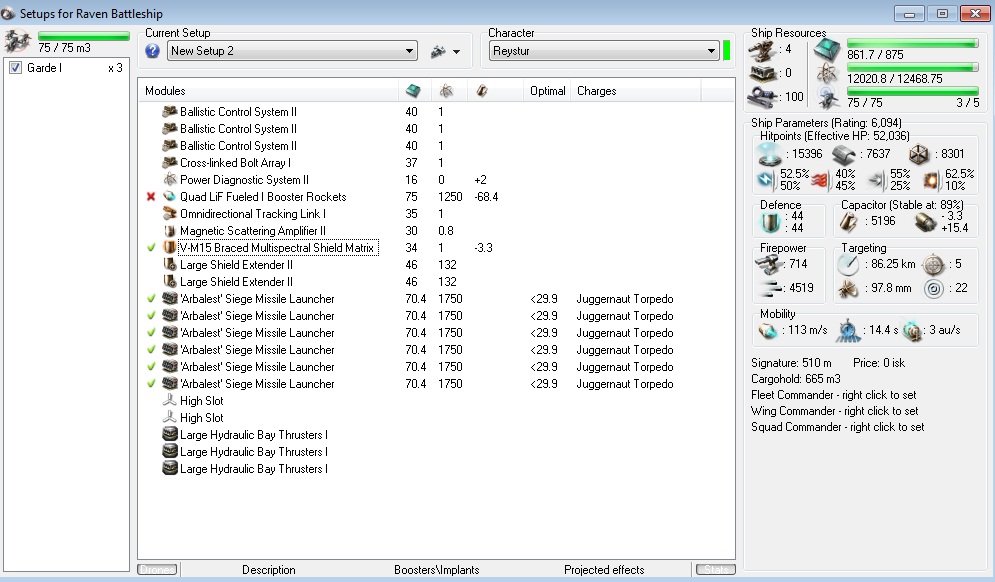Click the Firepower launcher icon showing 714
Screen dimensions: 995x582
coord(768,264)
